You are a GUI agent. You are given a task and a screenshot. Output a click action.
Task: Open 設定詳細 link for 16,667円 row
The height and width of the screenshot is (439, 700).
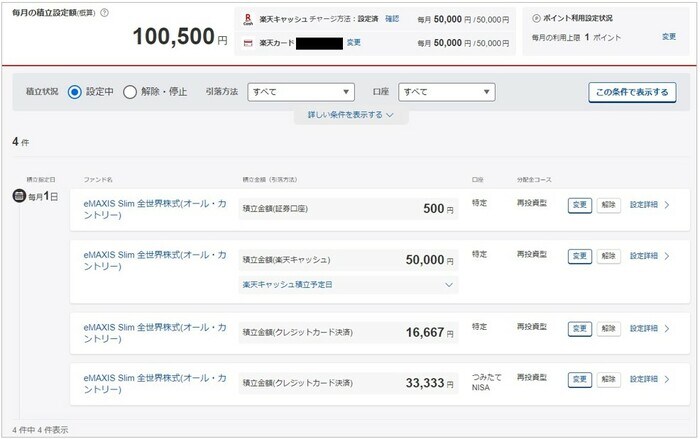pyautogui.click(x=644, y=329)
